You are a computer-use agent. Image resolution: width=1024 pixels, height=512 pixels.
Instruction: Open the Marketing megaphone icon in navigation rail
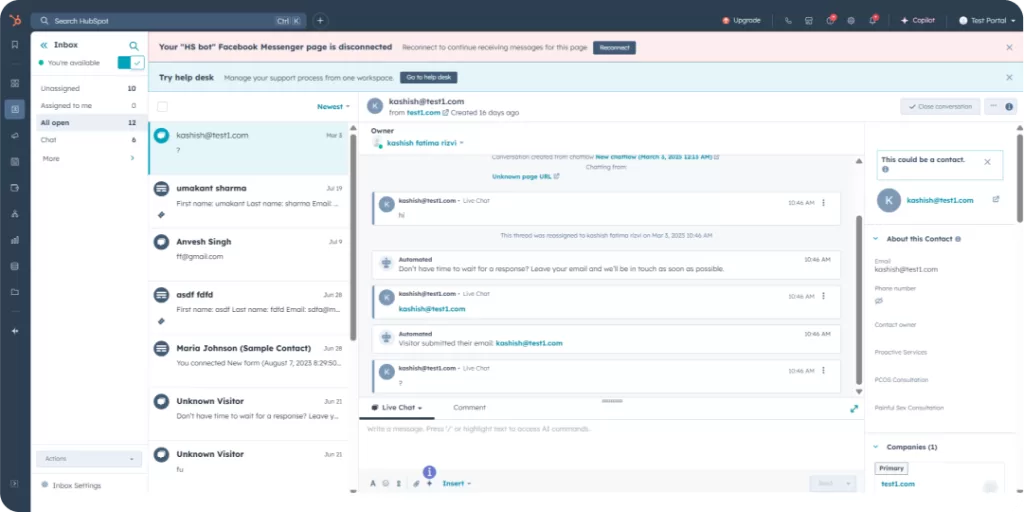coord(14,136)
